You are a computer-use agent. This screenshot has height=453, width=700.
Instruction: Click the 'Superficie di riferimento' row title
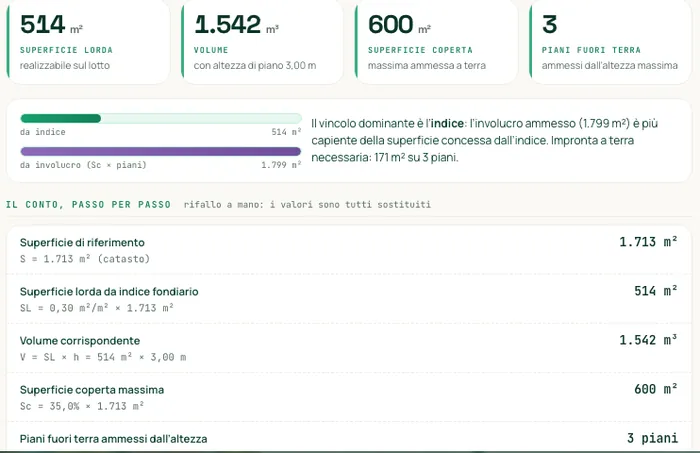[x=82, y=242]
